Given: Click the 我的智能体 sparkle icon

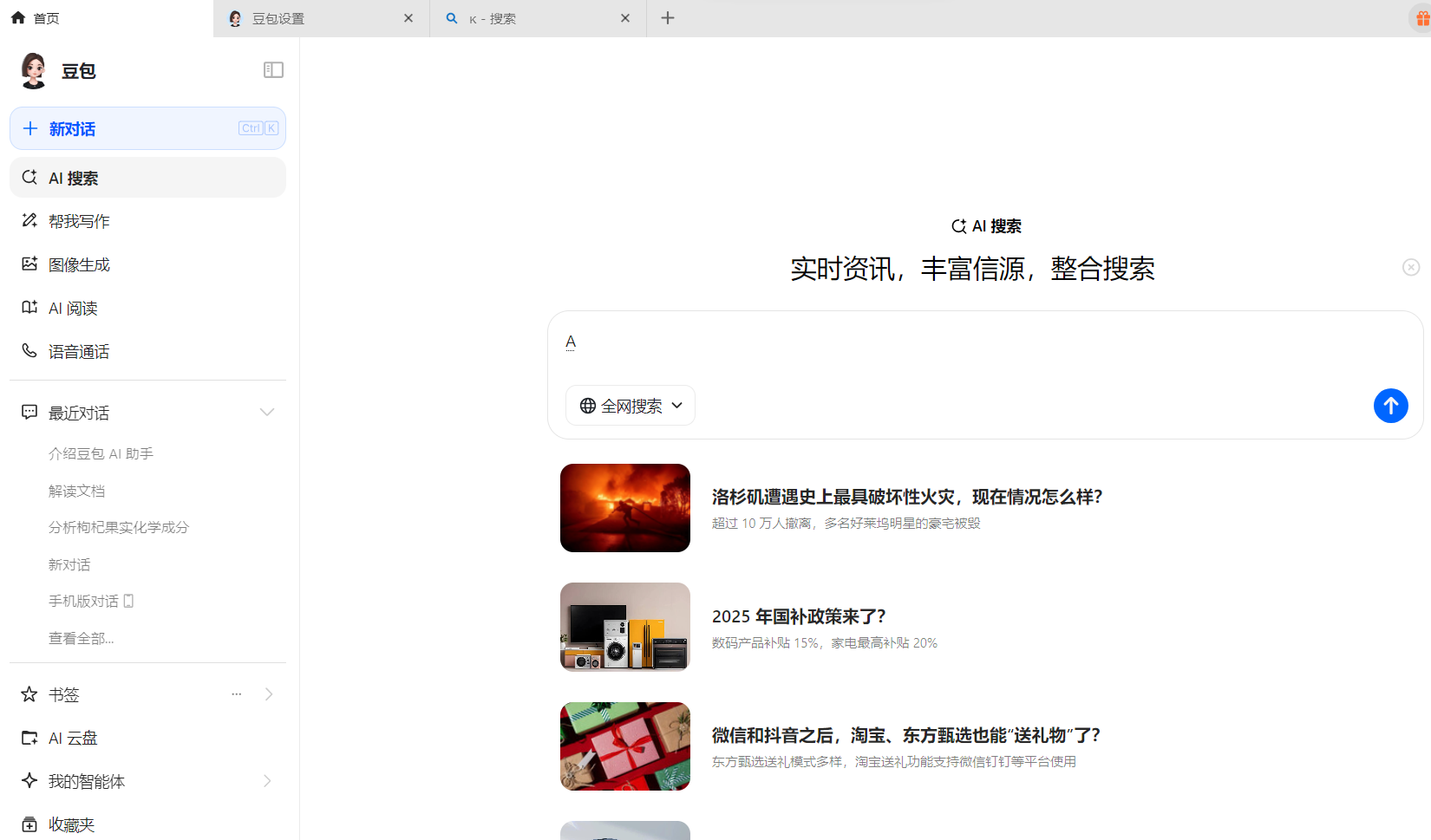Looking at the screenshot, I should click(x=29, y=780).
